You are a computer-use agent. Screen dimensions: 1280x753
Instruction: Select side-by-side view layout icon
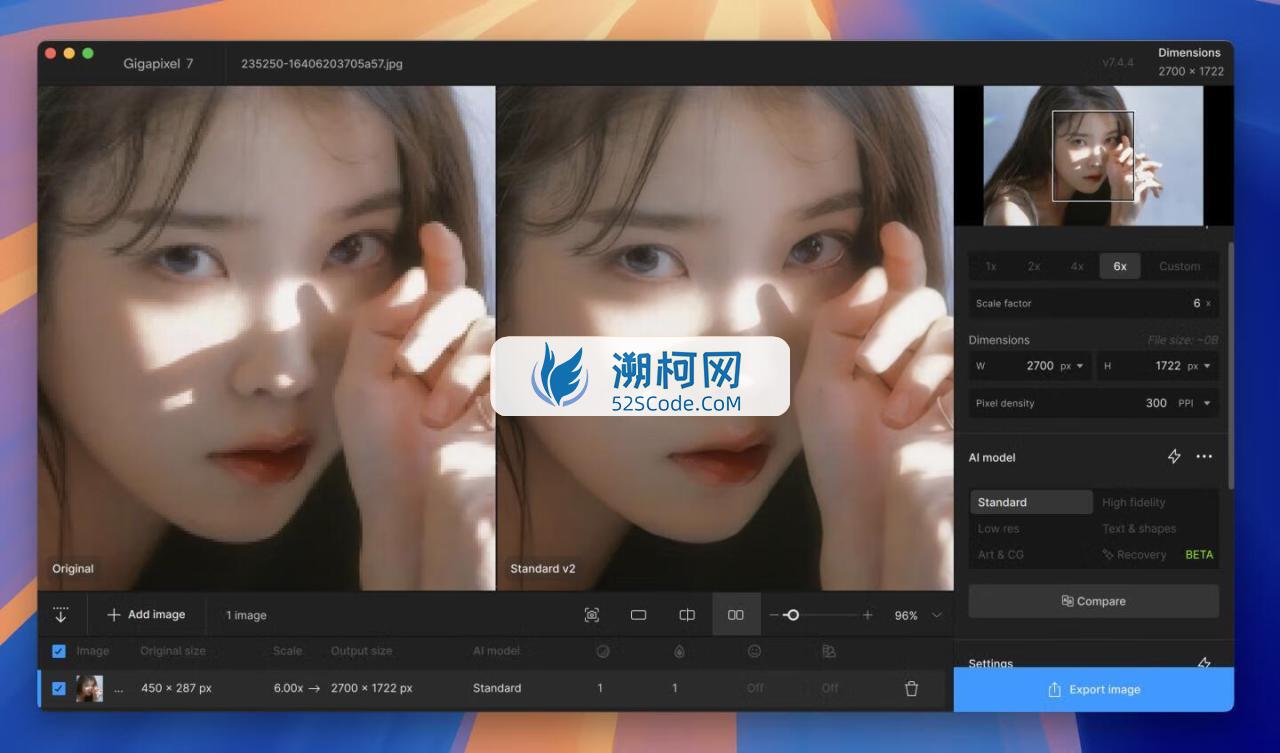[x=736, y=615]
